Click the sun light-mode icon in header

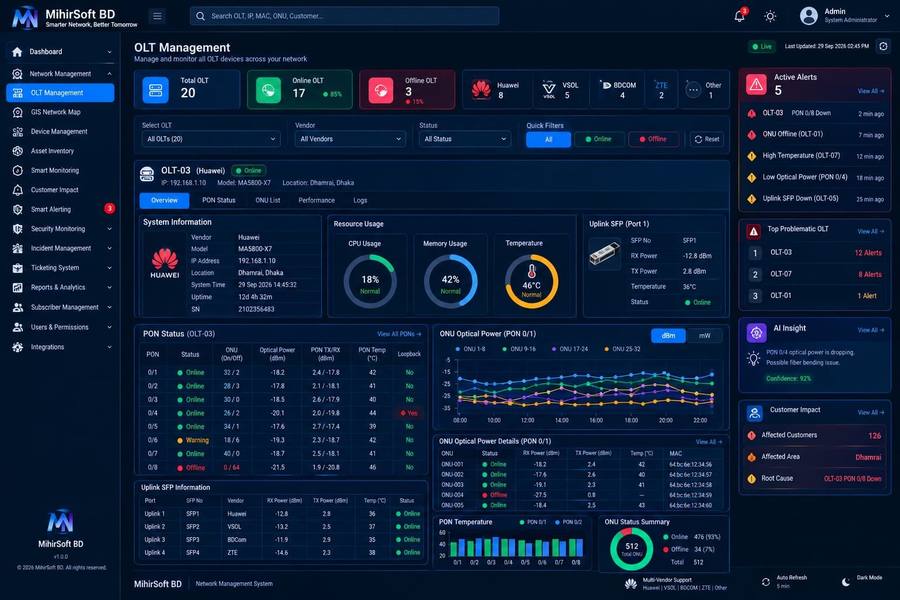[770, 16]
